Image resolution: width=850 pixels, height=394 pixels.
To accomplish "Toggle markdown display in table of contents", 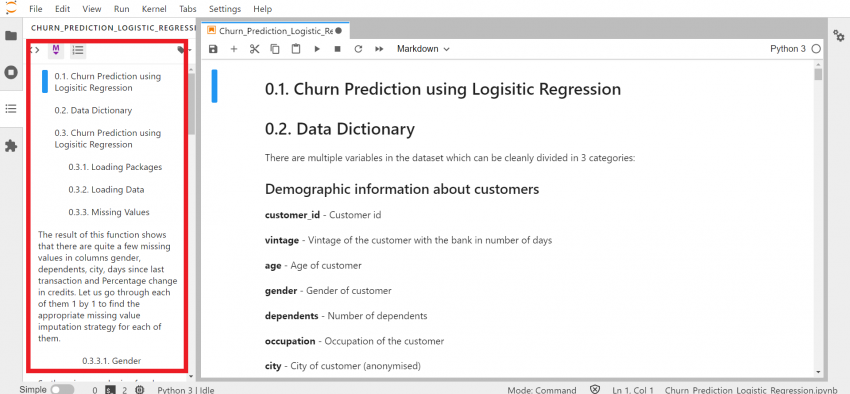I will coord(56,50).
